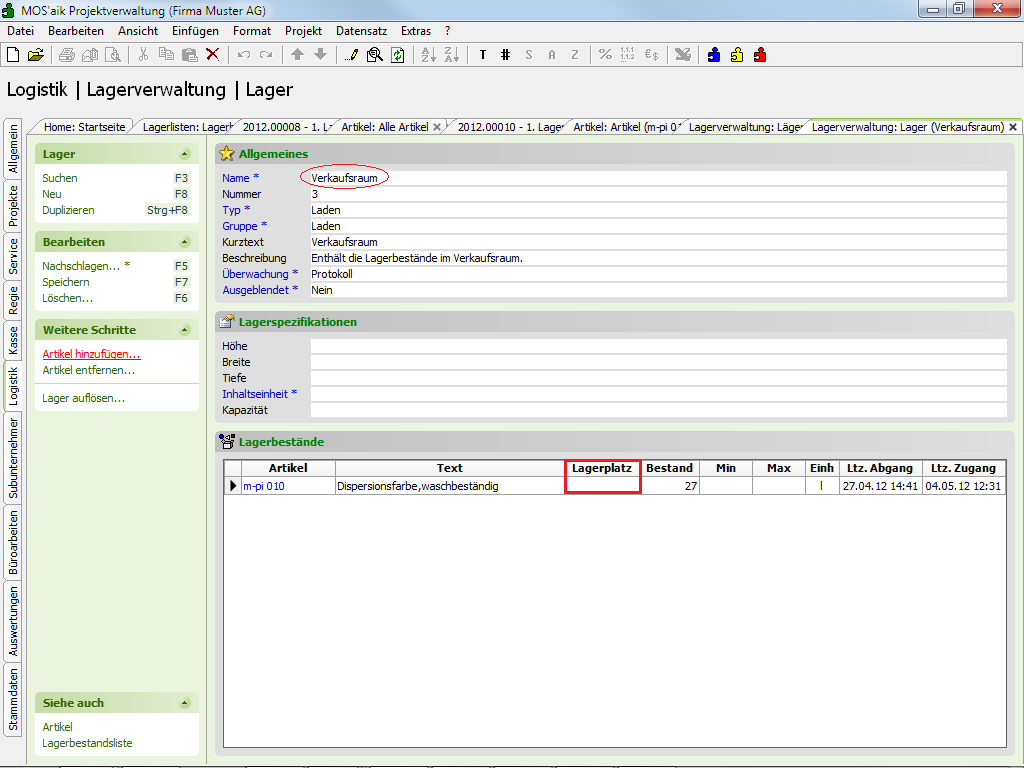Screen dimensions: 1024x768
Task: Click the bold T toolbar icon
Action: point(482,54)
